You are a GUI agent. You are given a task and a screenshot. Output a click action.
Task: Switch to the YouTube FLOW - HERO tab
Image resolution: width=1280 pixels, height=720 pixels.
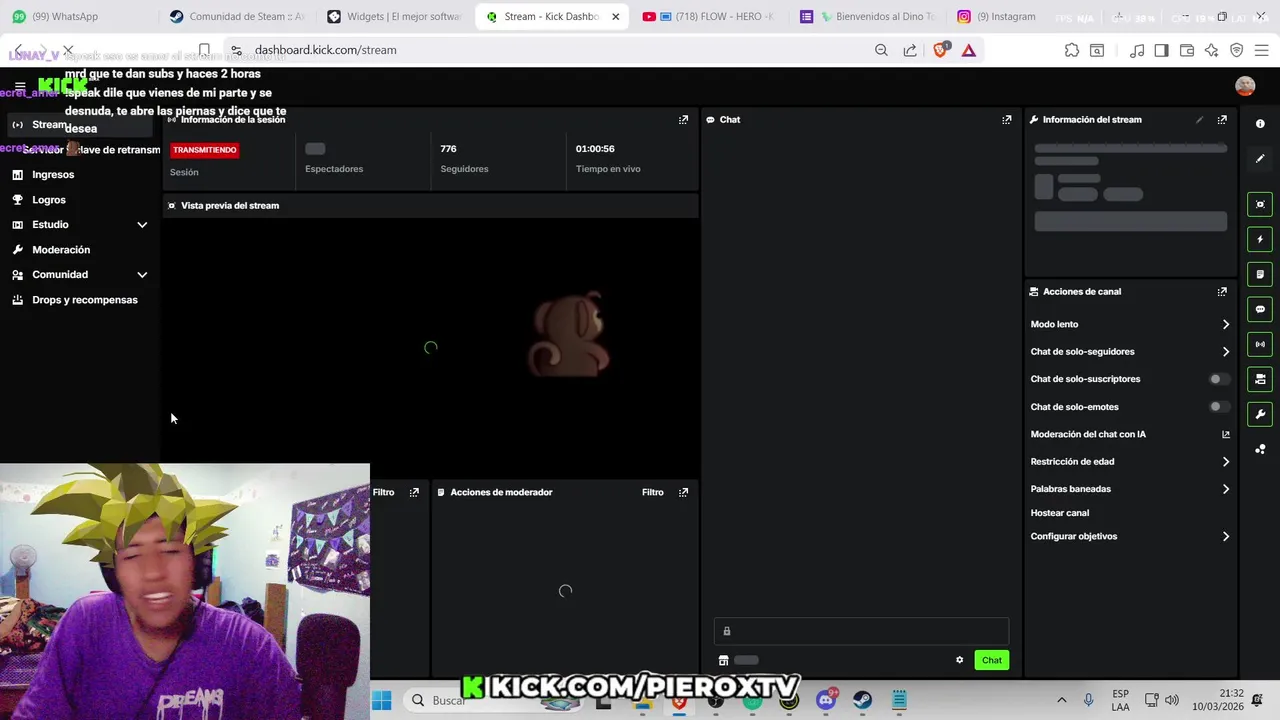[x=709, y=16]
